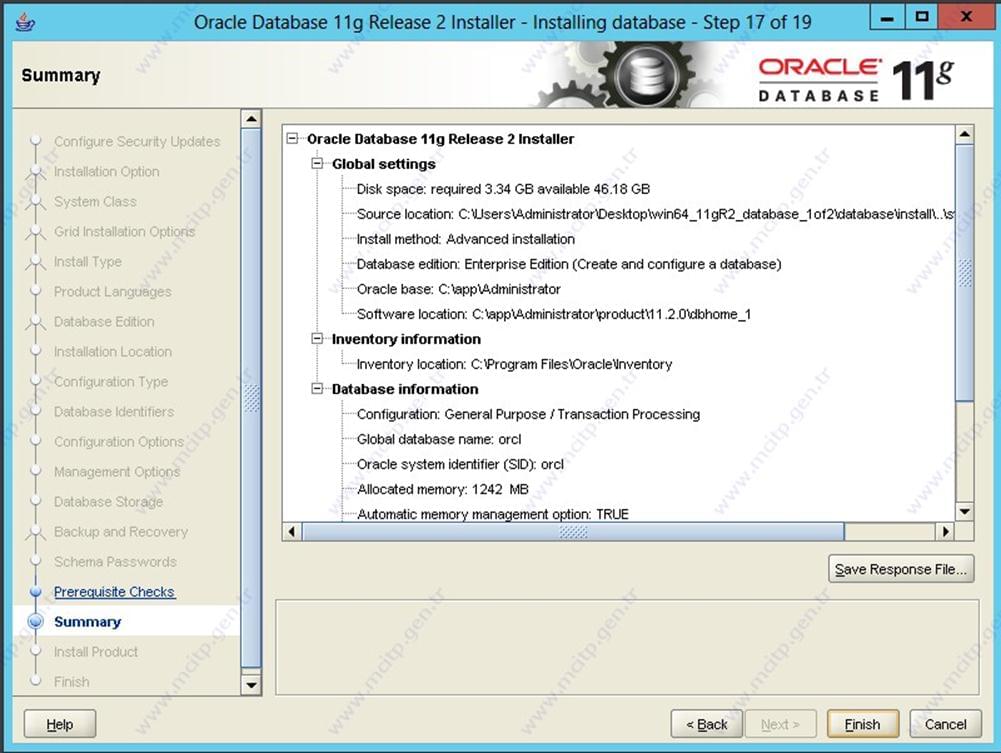Click the Database information heading
The width and height of the screenshot is (1001, 753).
[x=405, y=389]
